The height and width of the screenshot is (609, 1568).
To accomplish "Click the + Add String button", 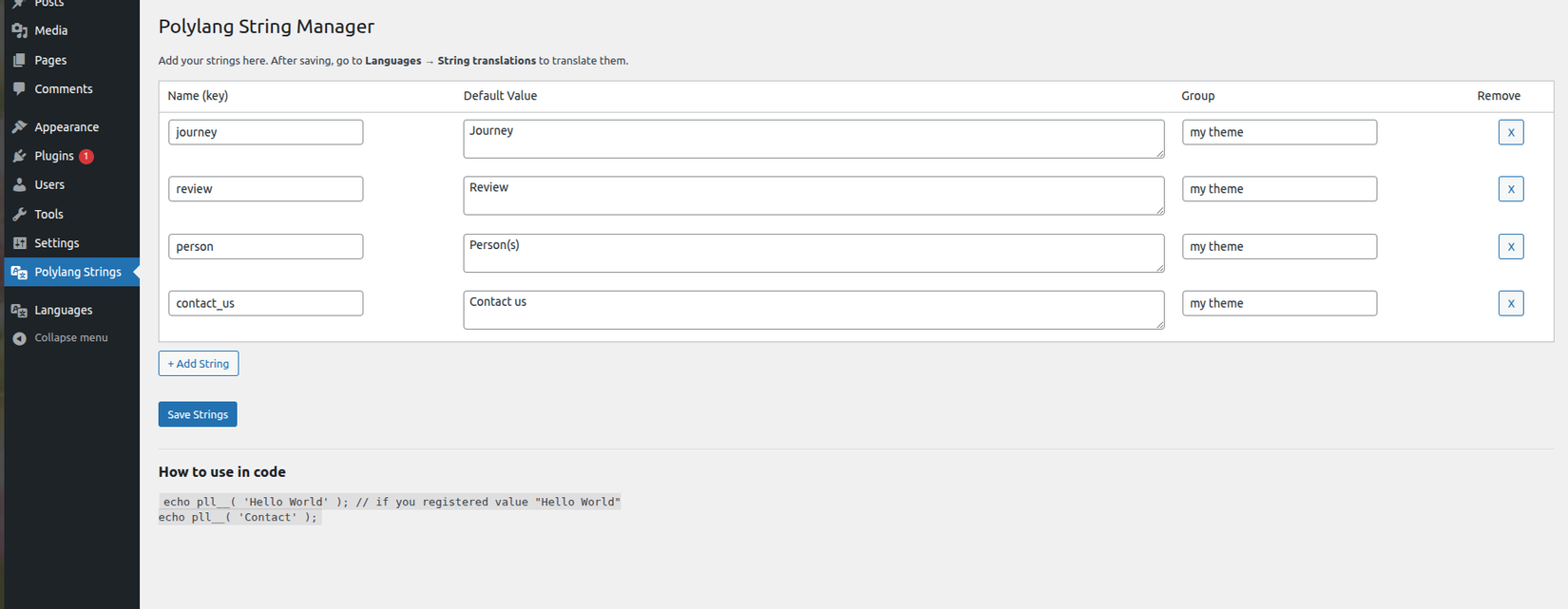I will coord(198,363).
